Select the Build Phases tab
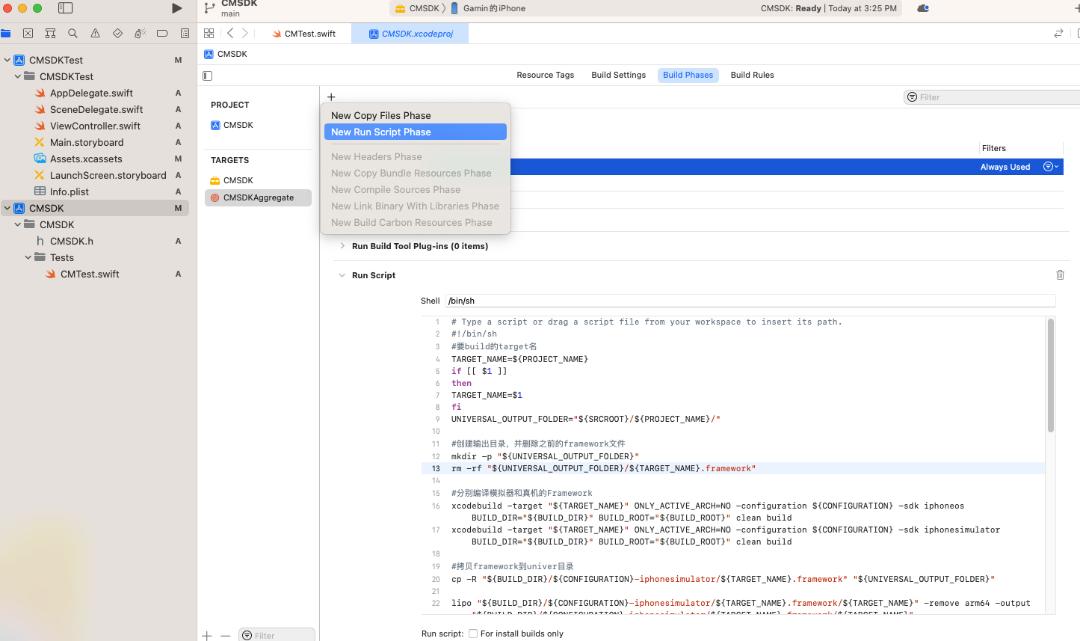Viewport: 1080px width, 641px height. point(688,75)
